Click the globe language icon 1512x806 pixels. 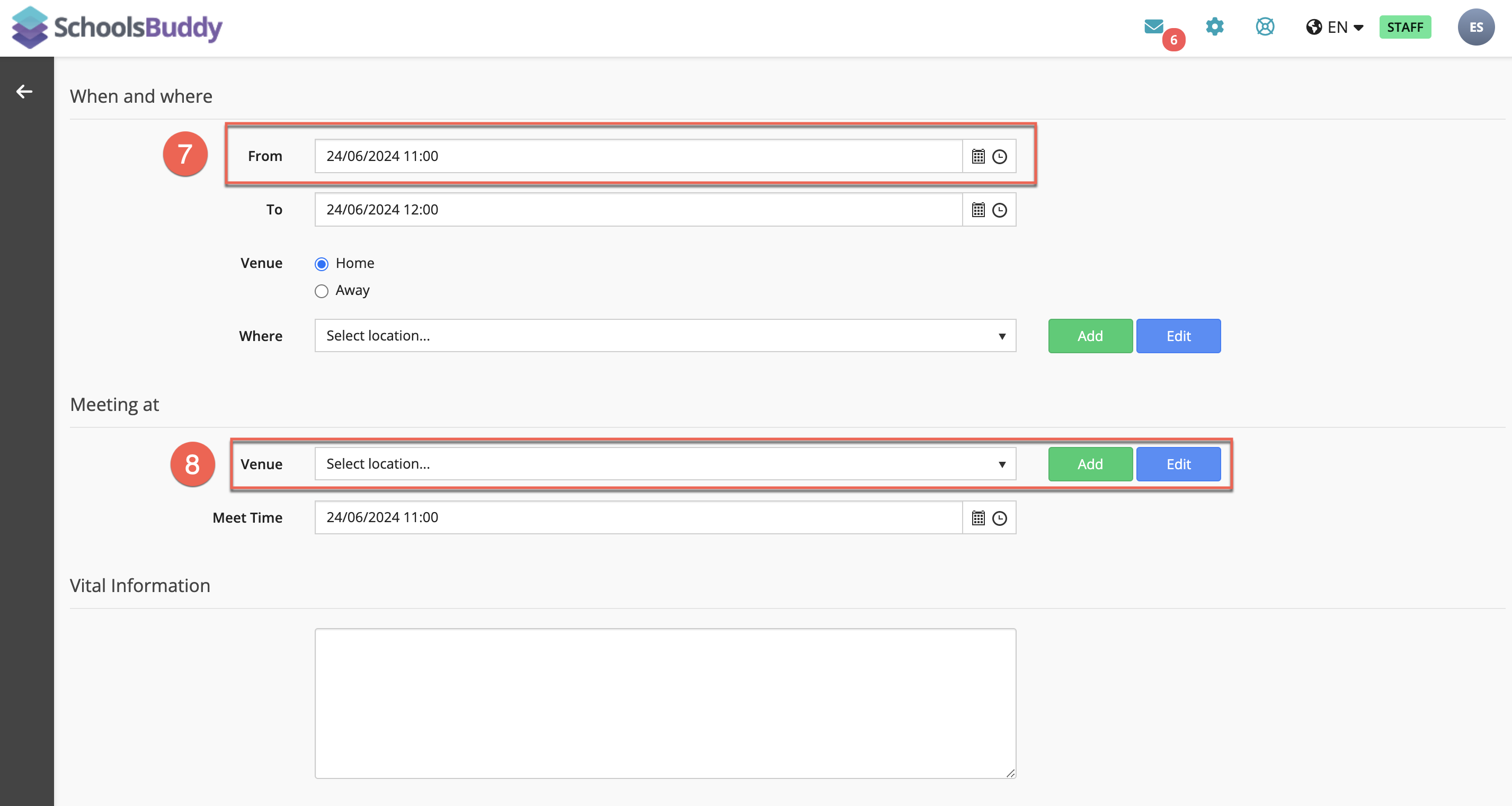click(x=1314, y=27)
